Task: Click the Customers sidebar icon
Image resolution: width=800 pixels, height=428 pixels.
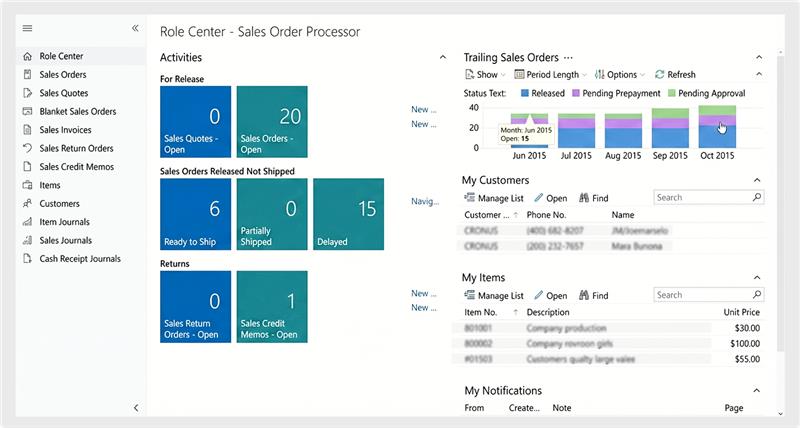Action: point(27,204)
